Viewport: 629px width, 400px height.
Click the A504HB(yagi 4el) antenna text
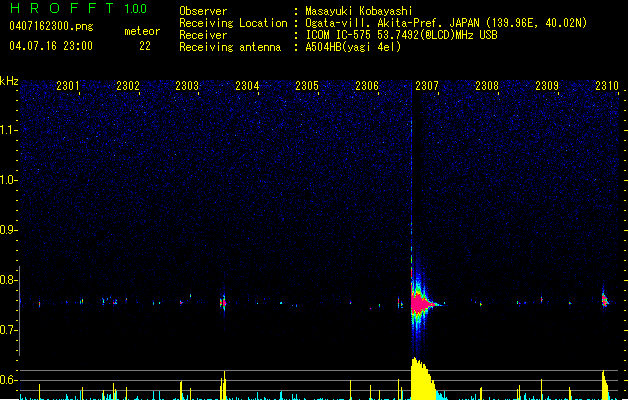coord(353,47)
